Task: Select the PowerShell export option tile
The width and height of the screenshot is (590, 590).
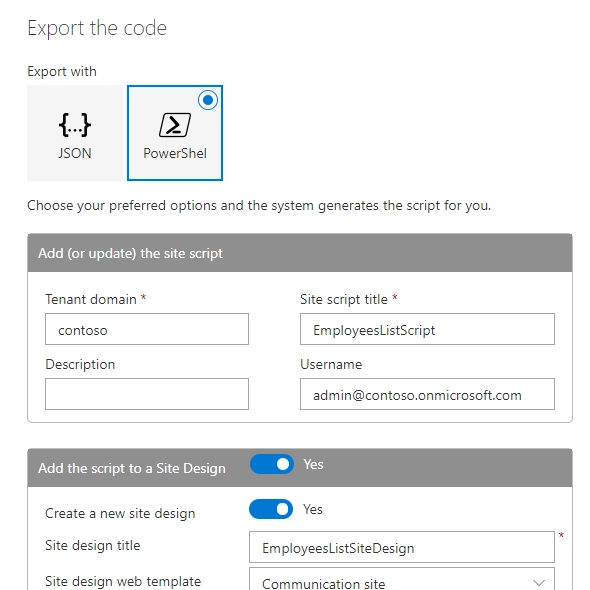Action: click(x=175, y=133)
